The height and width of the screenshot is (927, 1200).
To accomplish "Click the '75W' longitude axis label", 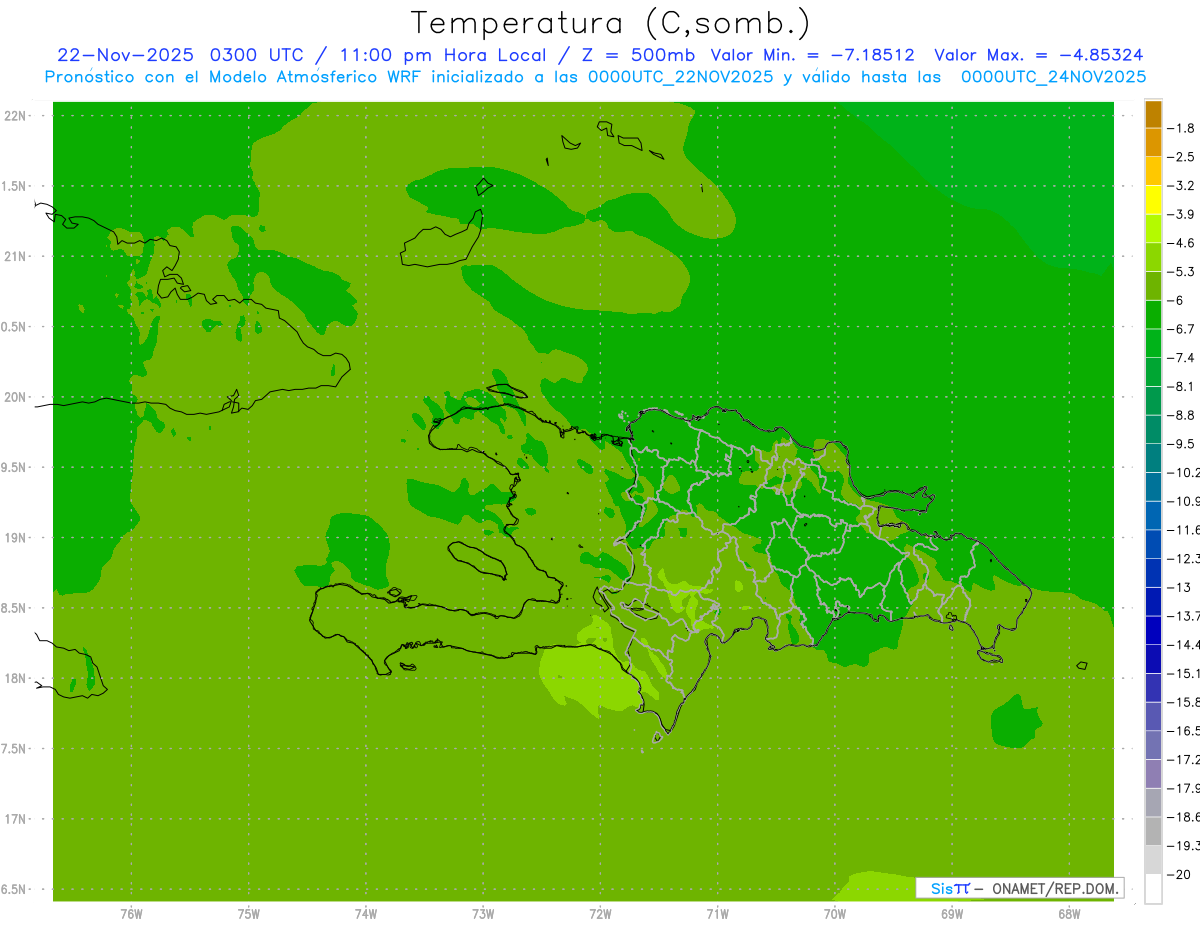I will [x=249, y=914].
